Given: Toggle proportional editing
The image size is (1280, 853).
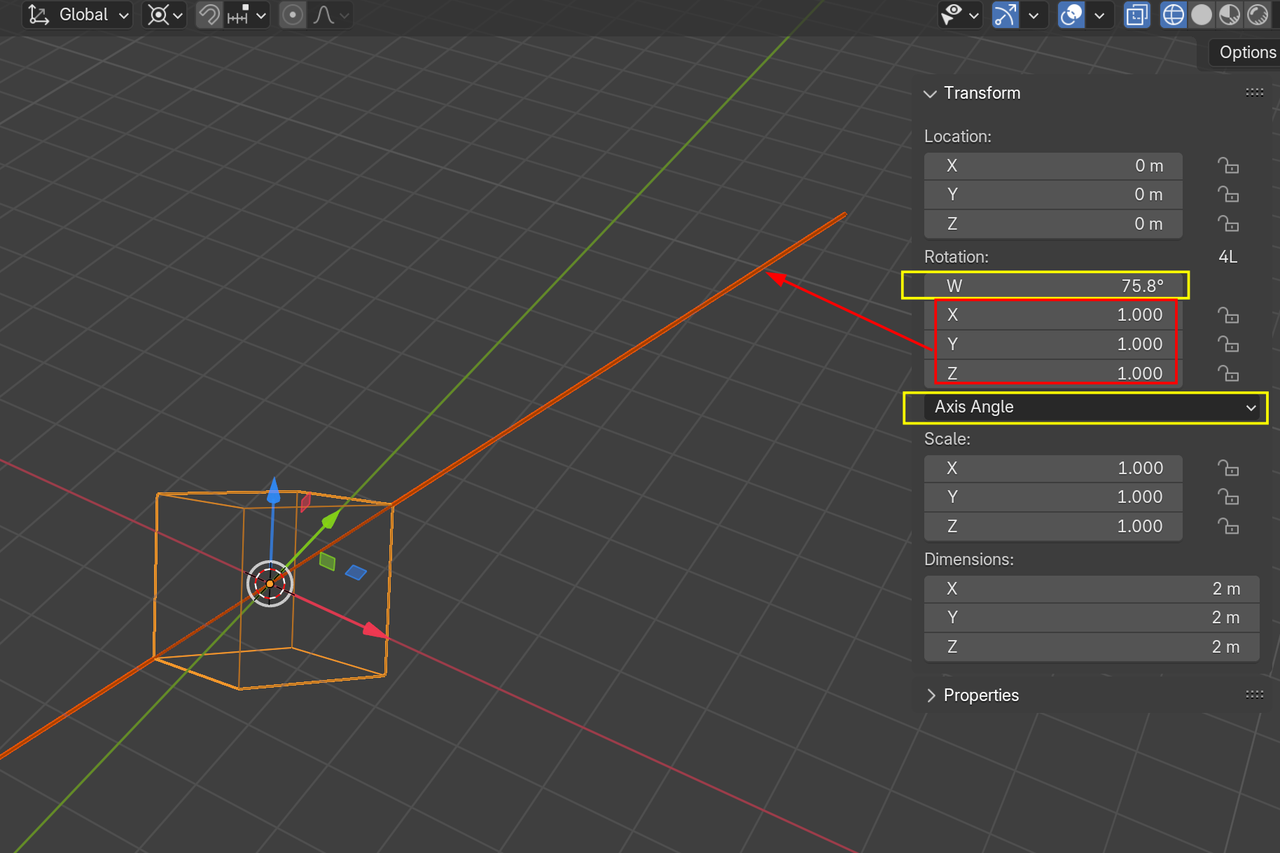Looking at the screenshot, I should pyautogui.click(x=292, y=15).
